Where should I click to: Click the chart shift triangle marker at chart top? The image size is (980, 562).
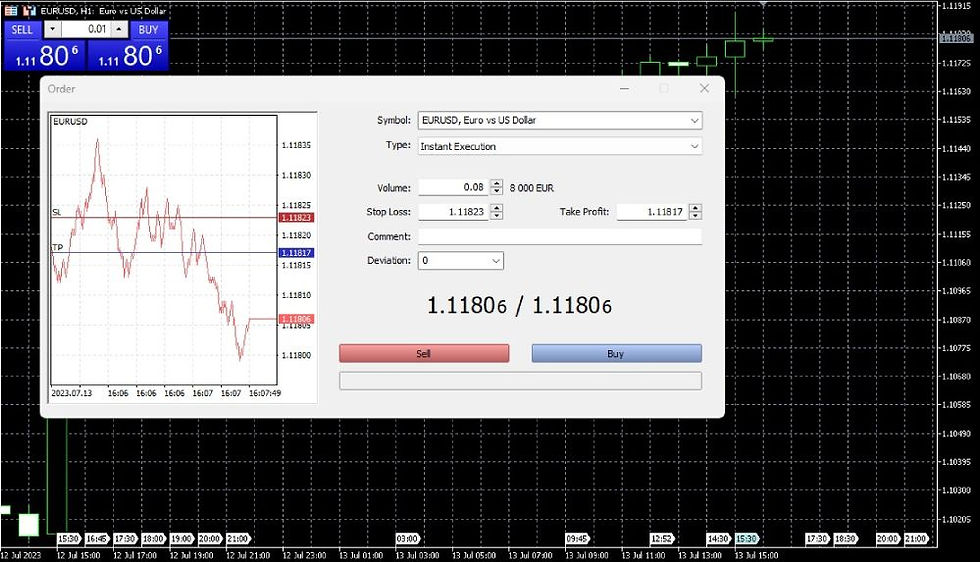763,4
